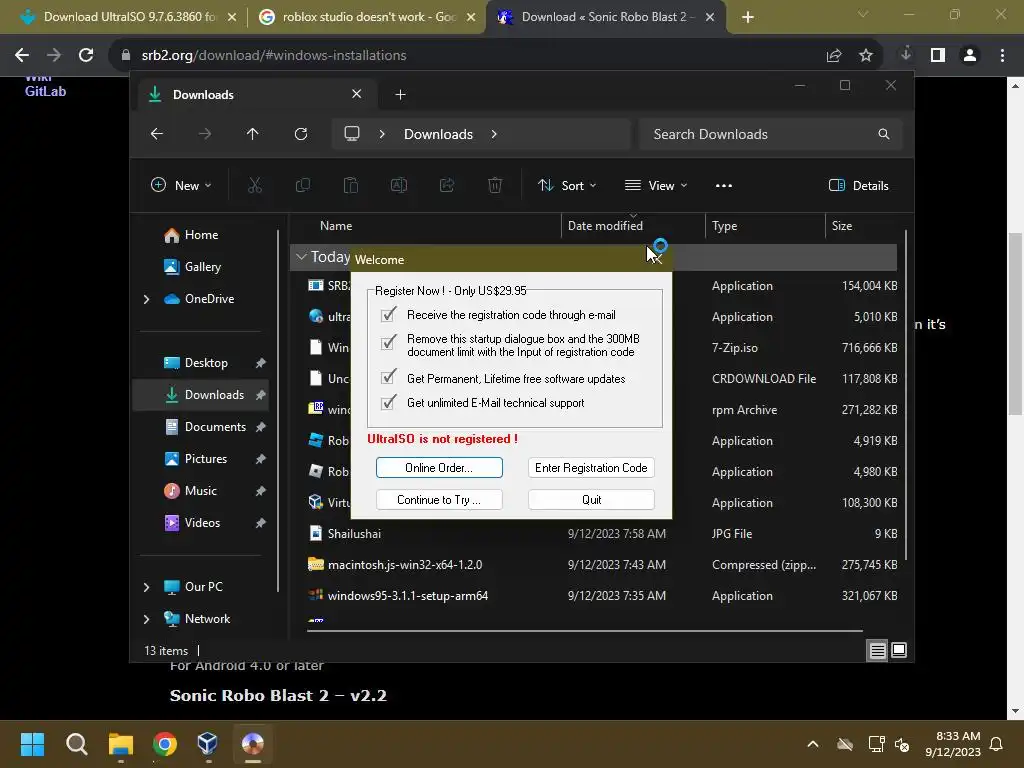Click the PC icon in the address bar
This screenshot has height=768, width=1024.
point(352,134)
